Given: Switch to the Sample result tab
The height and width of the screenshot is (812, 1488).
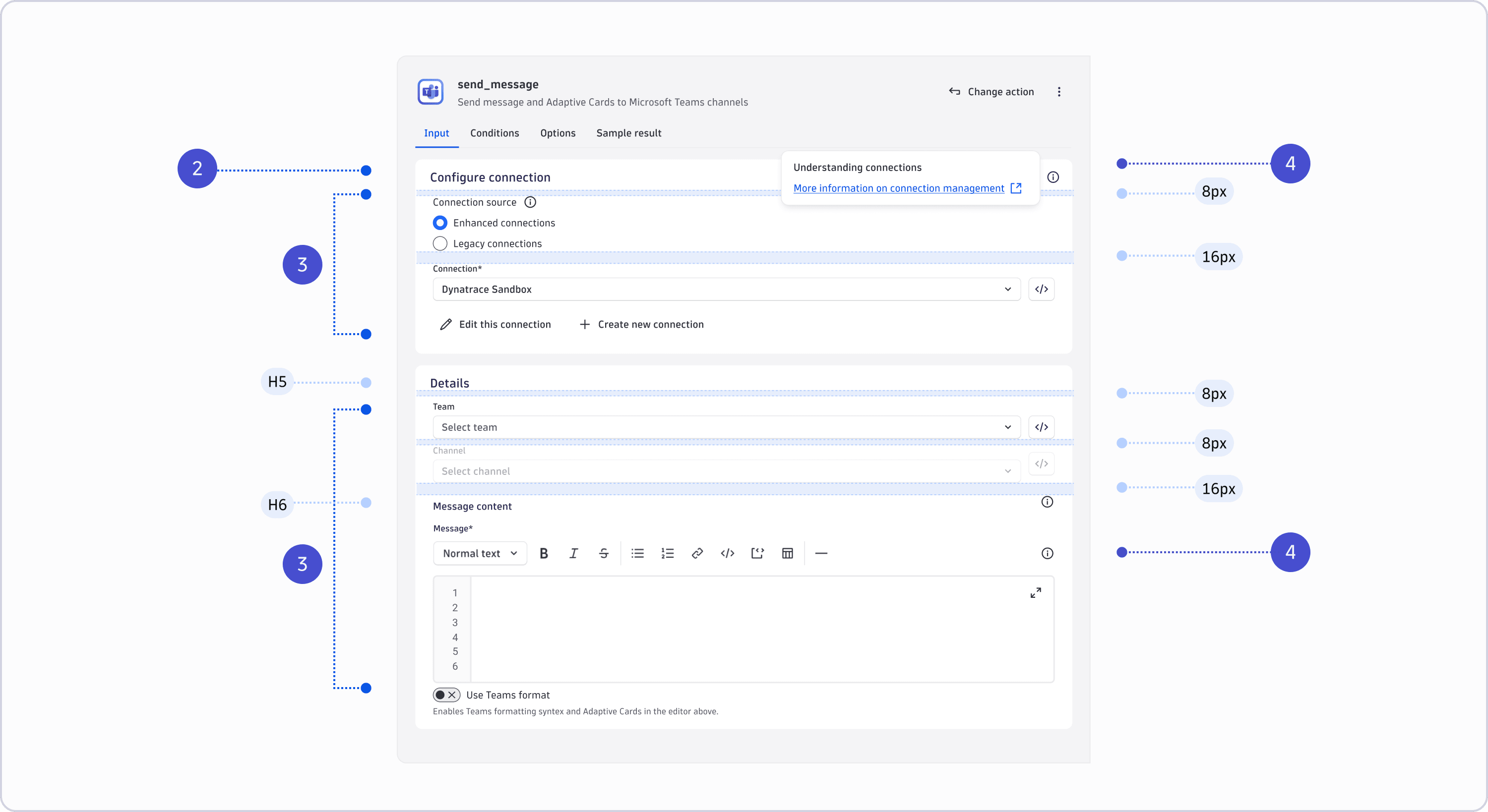Looking at the screenshot, I should (628, 133).
